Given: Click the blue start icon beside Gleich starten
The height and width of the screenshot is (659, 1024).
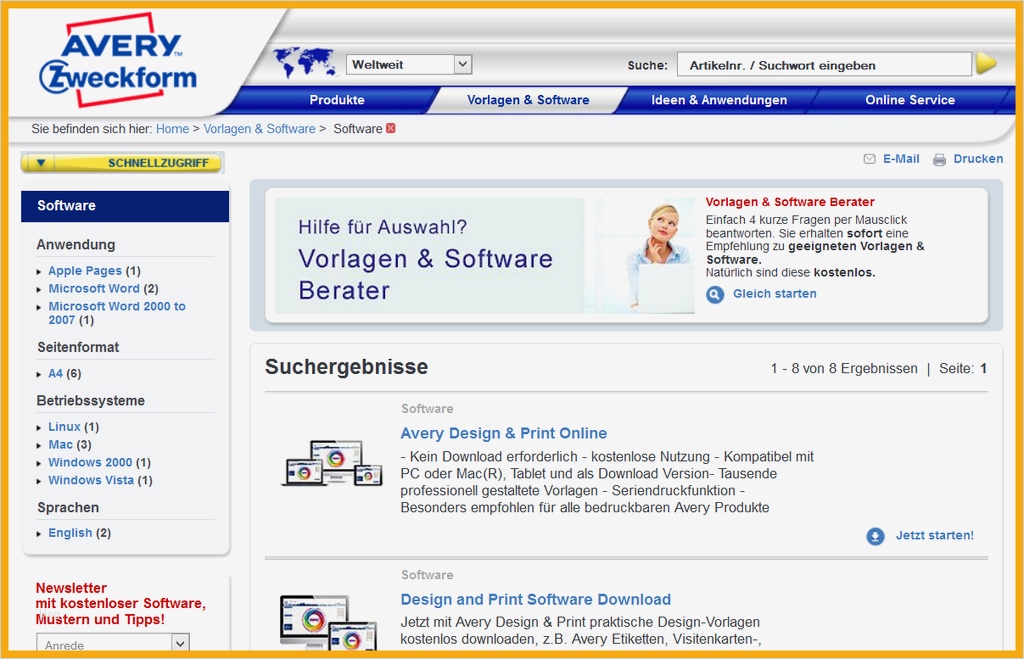Looking at the screenshot, I should pos(713,294).
